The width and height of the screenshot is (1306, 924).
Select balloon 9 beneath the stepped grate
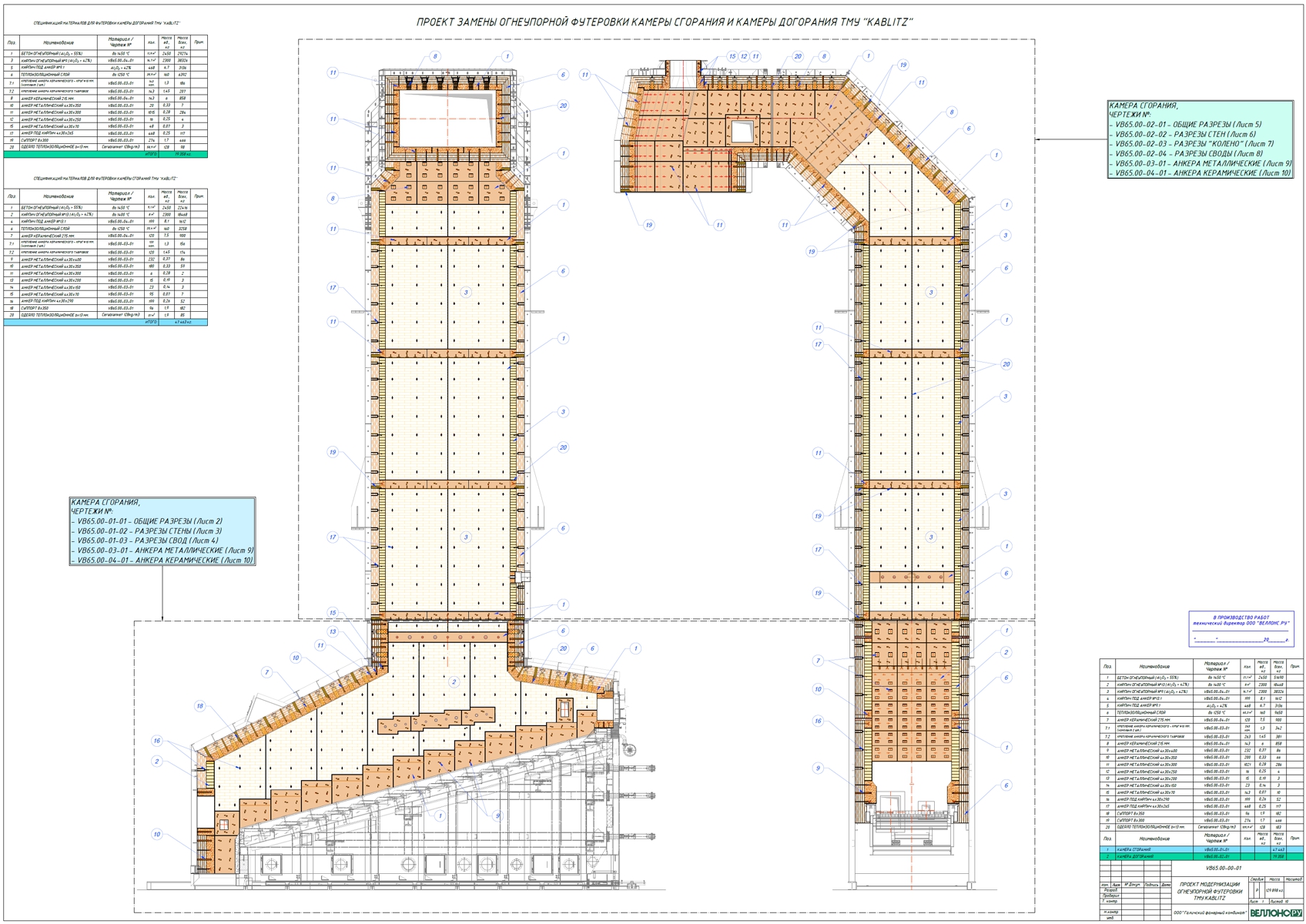pos(497,815)
